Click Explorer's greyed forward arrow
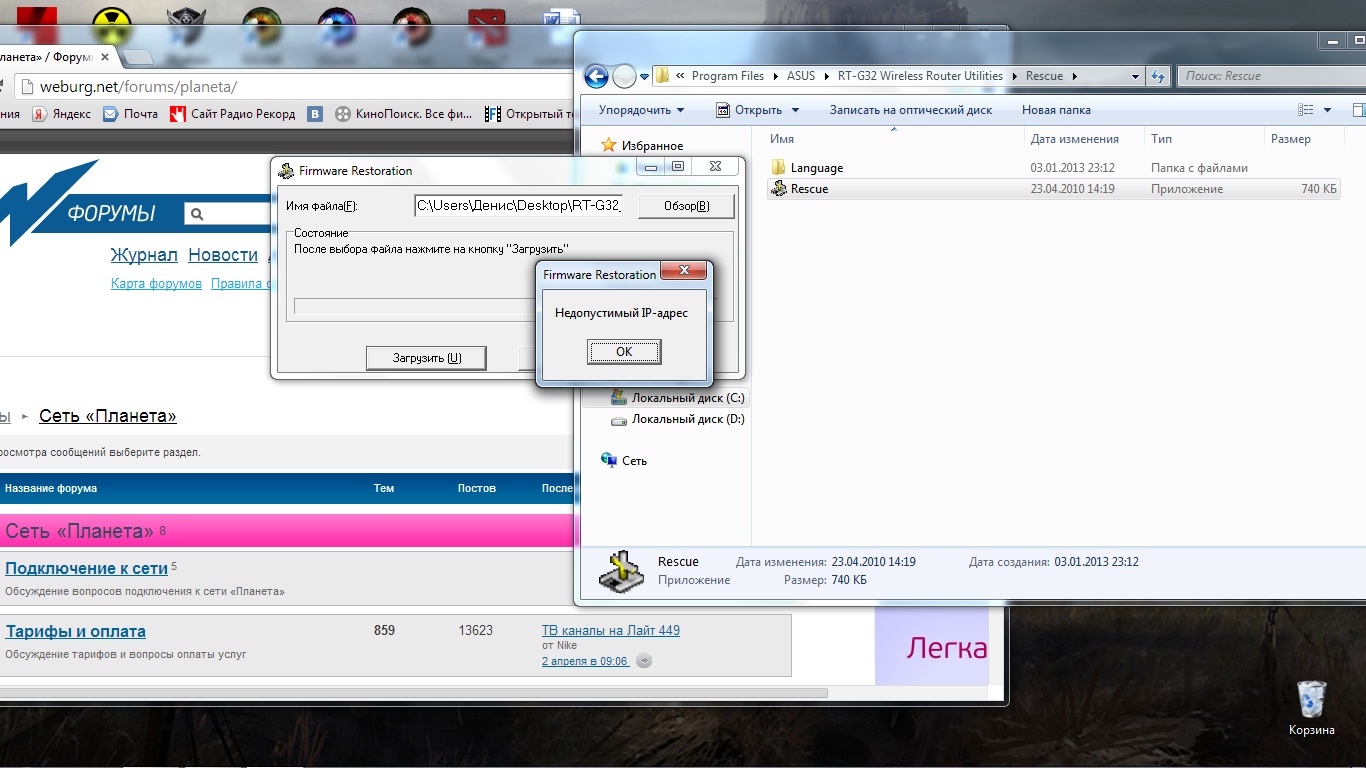 624,76
